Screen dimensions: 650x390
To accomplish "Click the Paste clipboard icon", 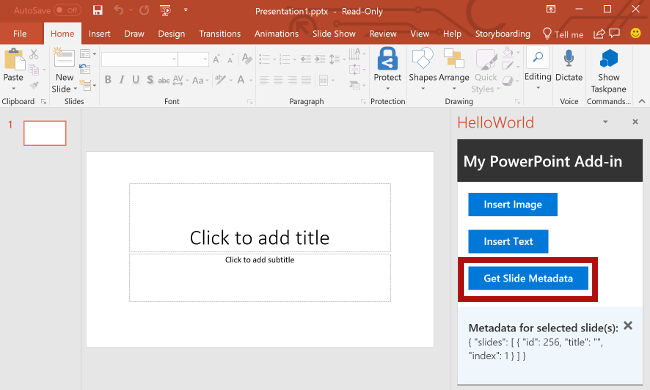I will click(x=14, y=60).
